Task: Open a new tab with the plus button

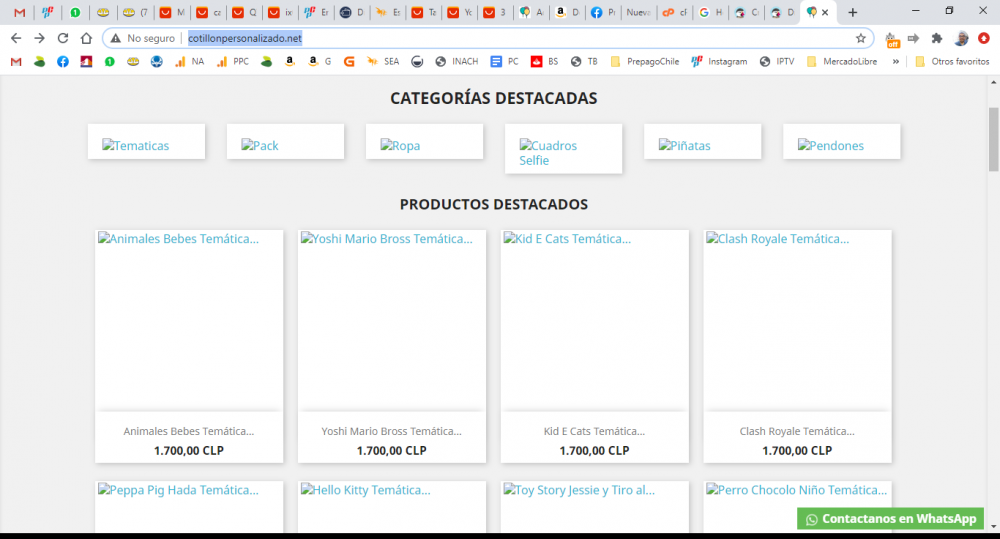Action: 853,12
